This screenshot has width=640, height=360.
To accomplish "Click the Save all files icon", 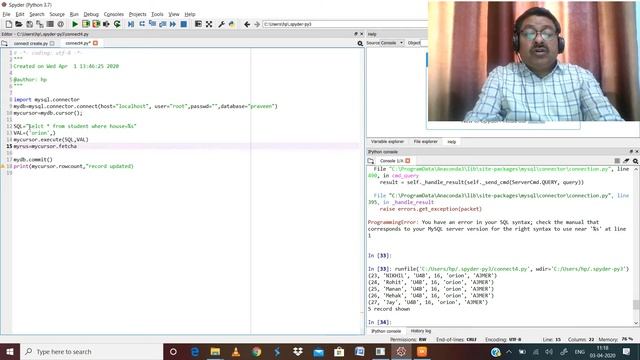I will [40, 24].
